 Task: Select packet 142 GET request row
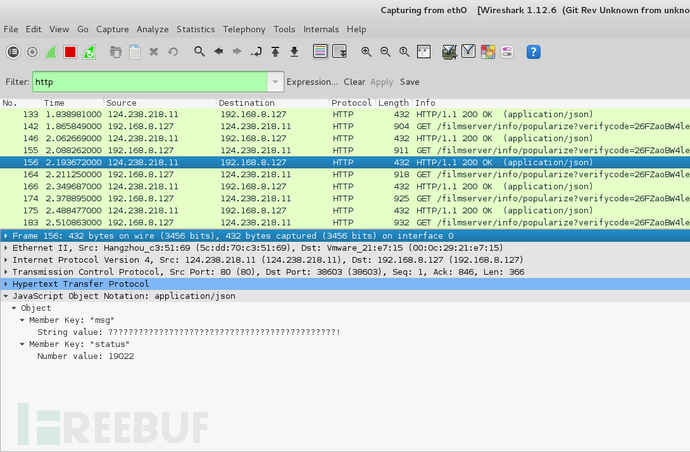pos(345,126)
